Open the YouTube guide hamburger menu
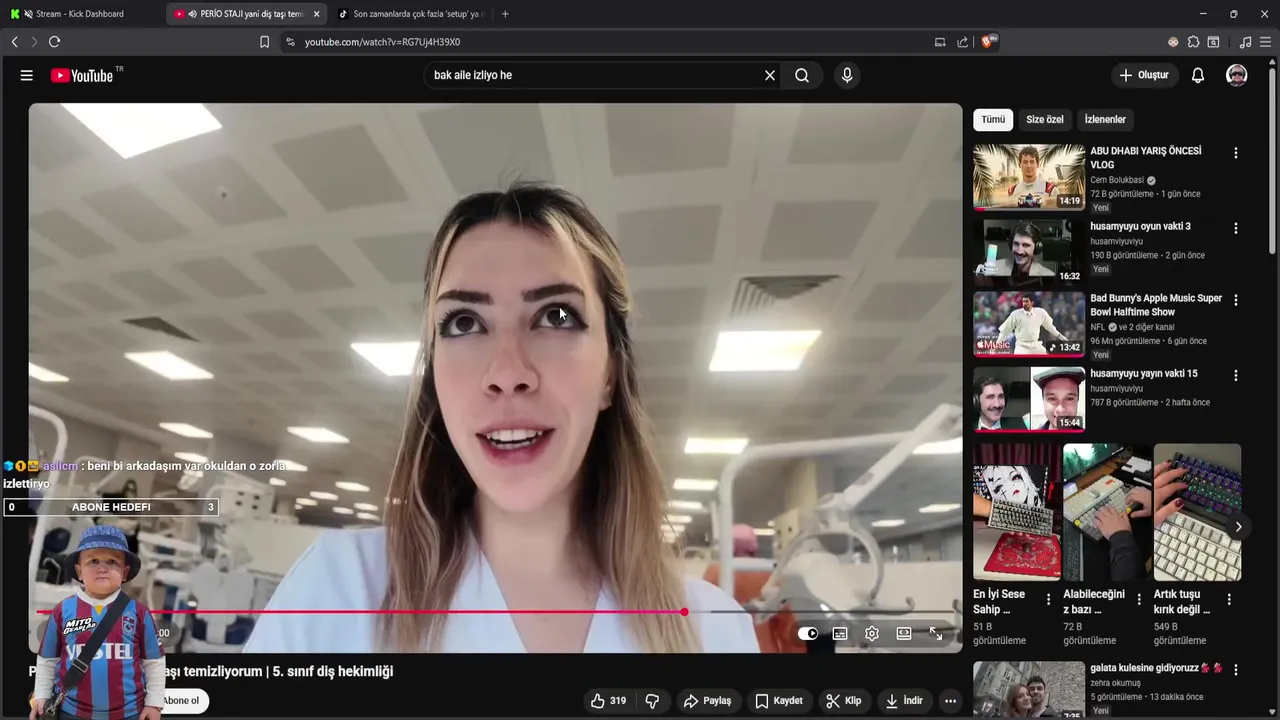Viewport: 1280px width, 720px height. tap(27, 75)
